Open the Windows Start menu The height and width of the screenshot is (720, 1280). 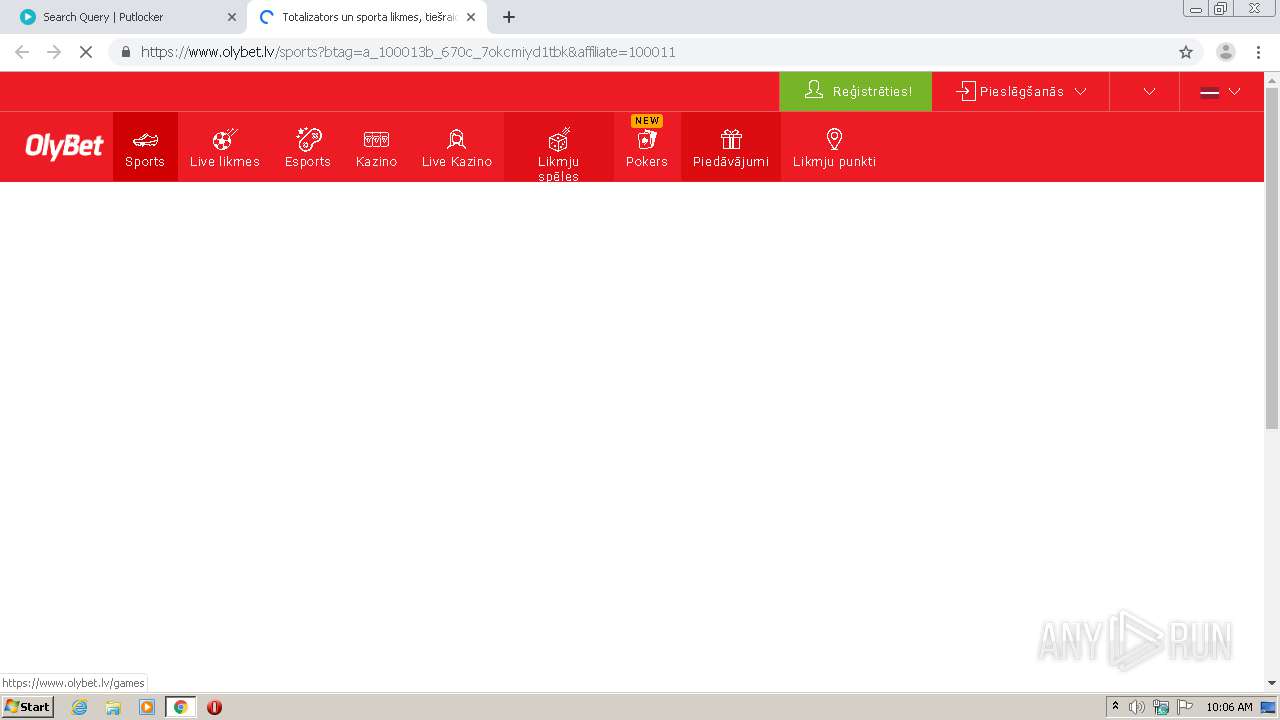pos(27,707)
